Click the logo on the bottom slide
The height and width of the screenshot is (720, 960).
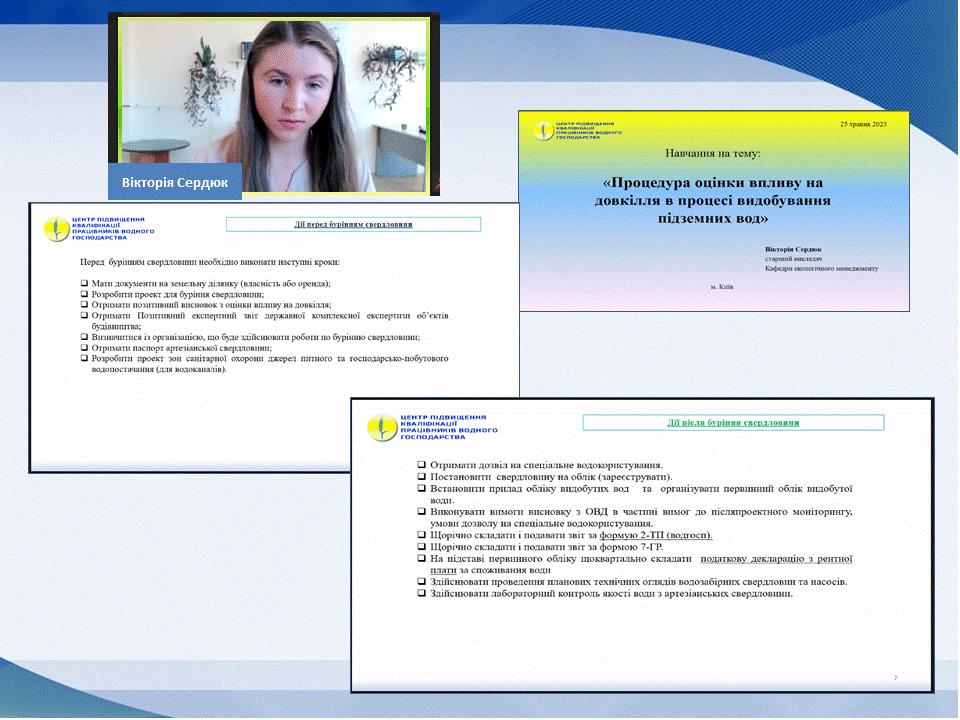381,427
